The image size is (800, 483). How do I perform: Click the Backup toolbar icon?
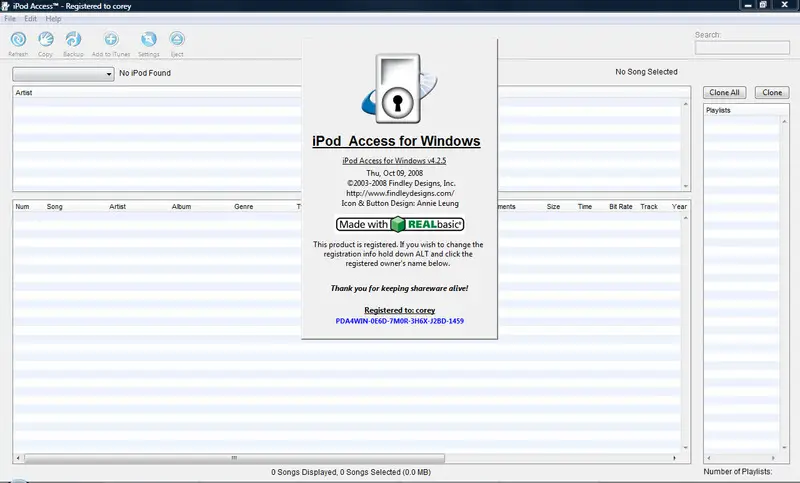coord(73,39)
